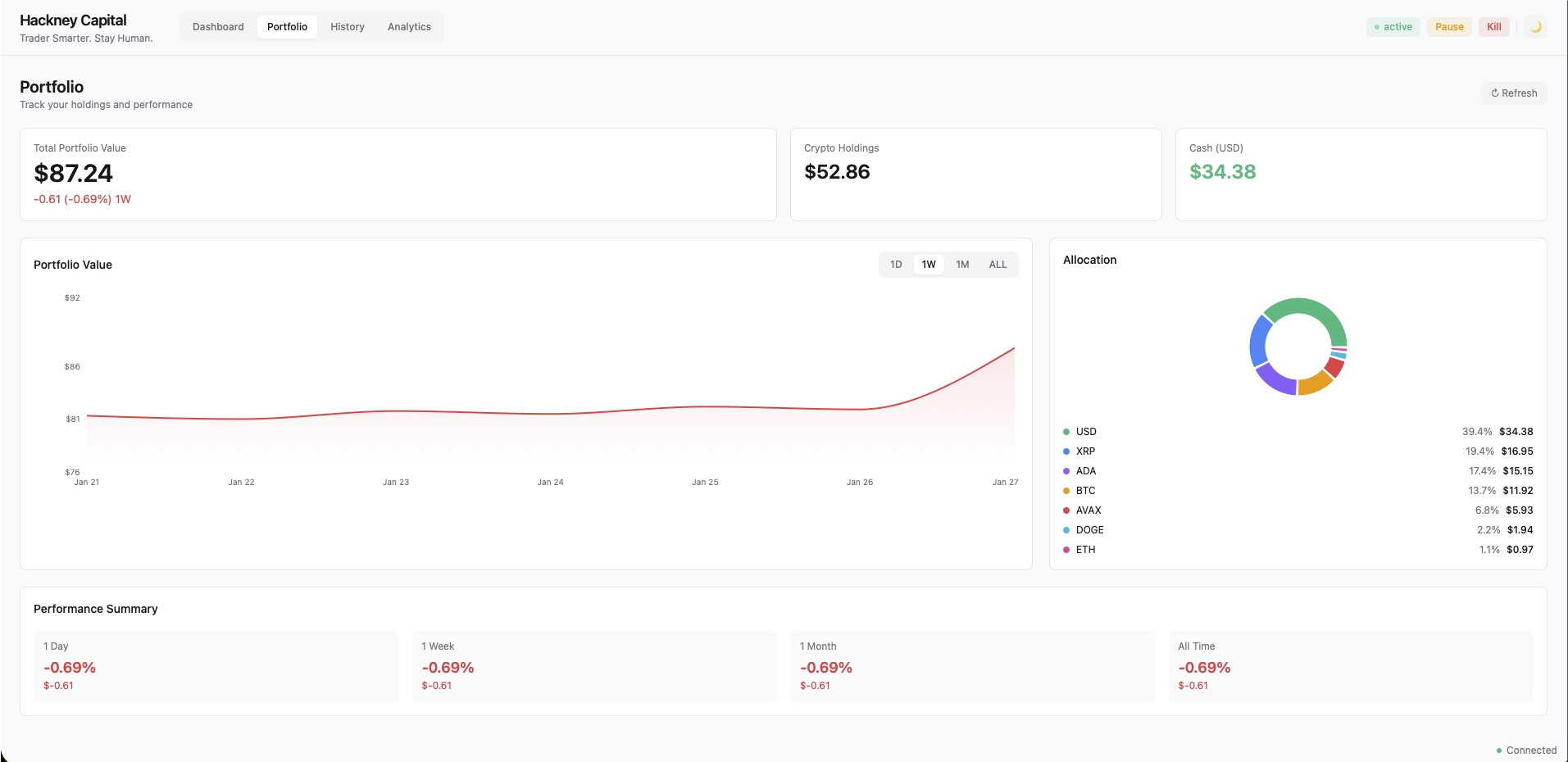Click the green Connected status indicator
Viewport: 1568px width, 762px height.
(x=1499, y=751)
